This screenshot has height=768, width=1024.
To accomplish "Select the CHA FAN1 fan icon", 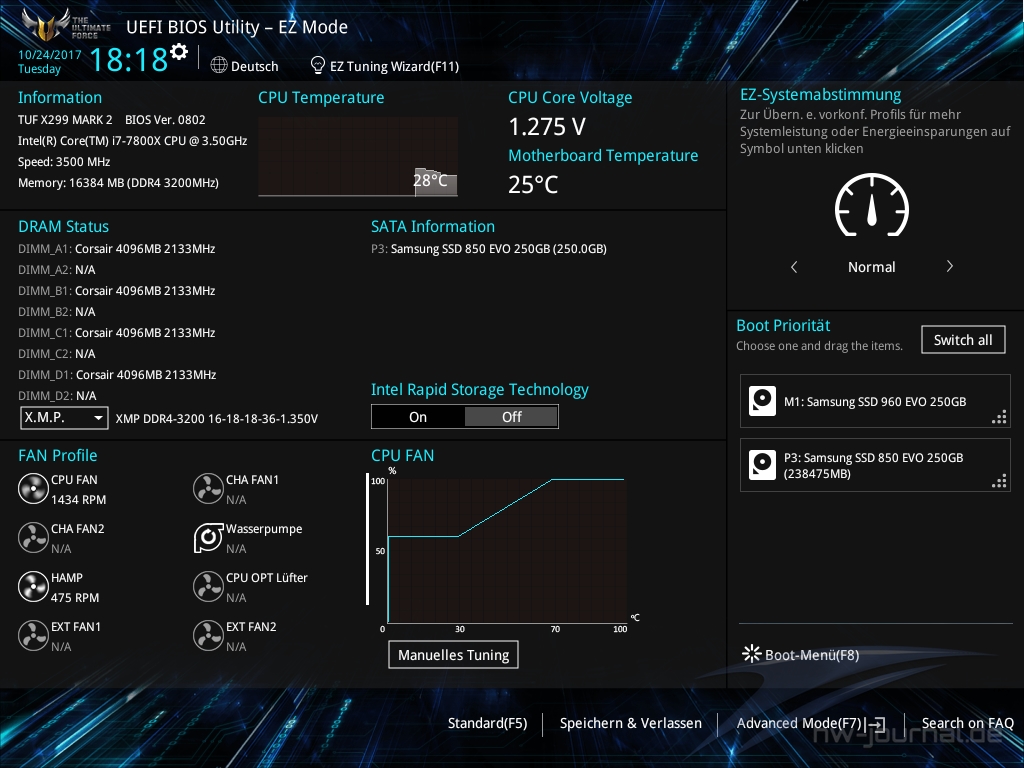I will (x=208, y=488).
